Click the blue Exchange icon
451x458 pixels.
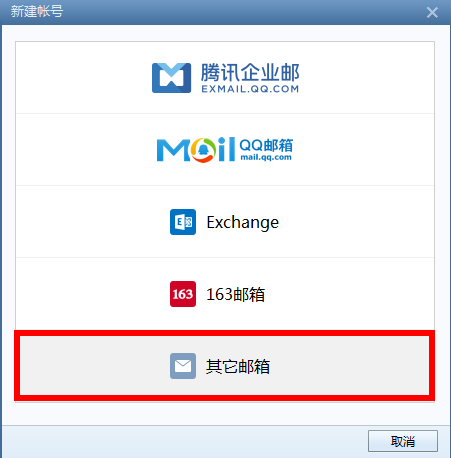[x=183, y=222]
